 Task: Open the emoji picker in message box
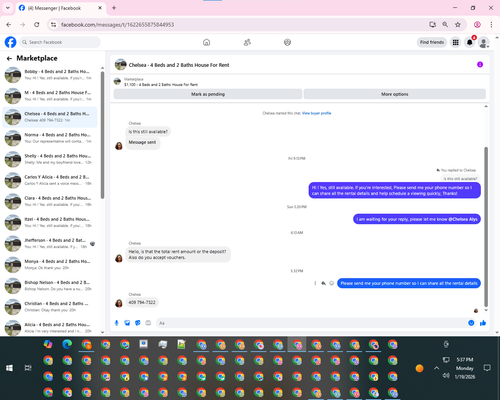point(471,323)
